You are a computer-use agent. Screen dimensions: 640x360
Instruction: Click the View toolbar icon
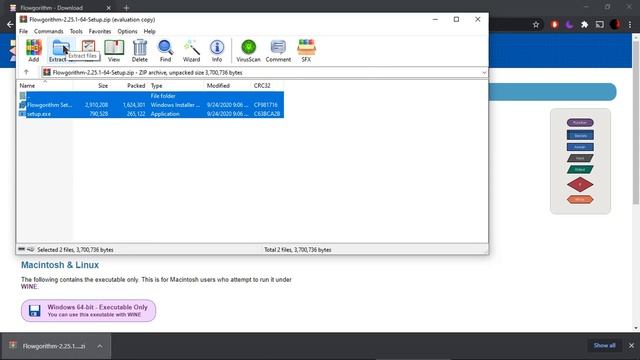pyautogui.click(x=114, y=50)
